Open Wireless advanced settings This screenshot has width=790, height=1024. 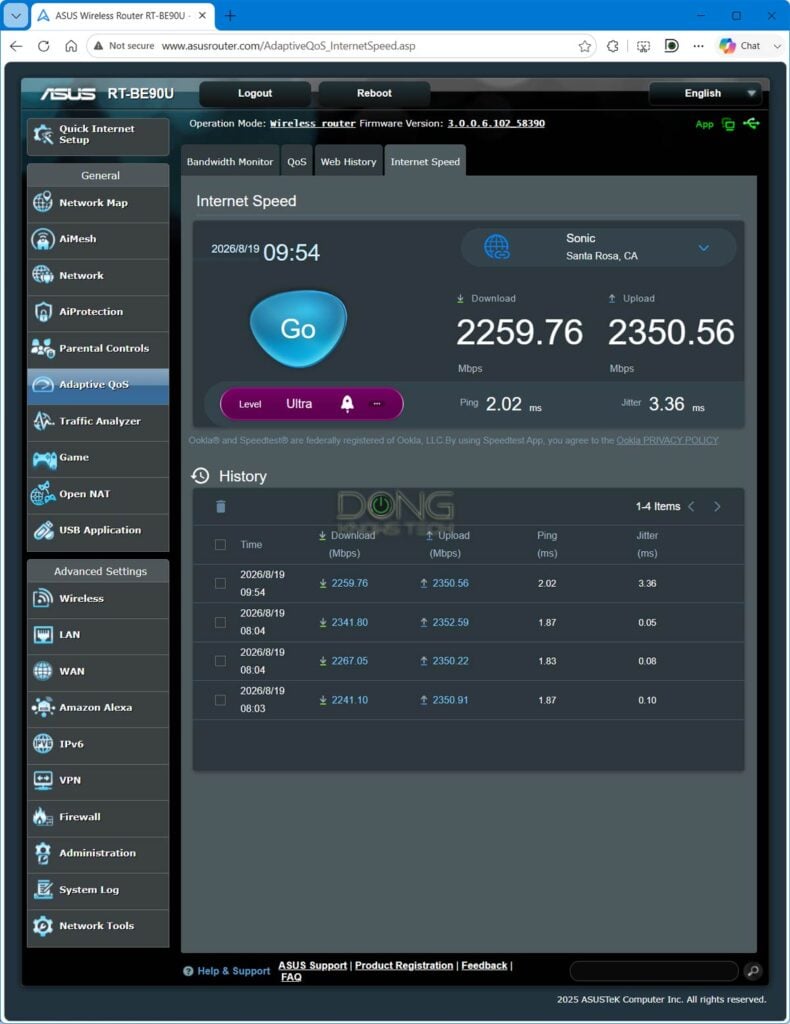click(98, 598)
